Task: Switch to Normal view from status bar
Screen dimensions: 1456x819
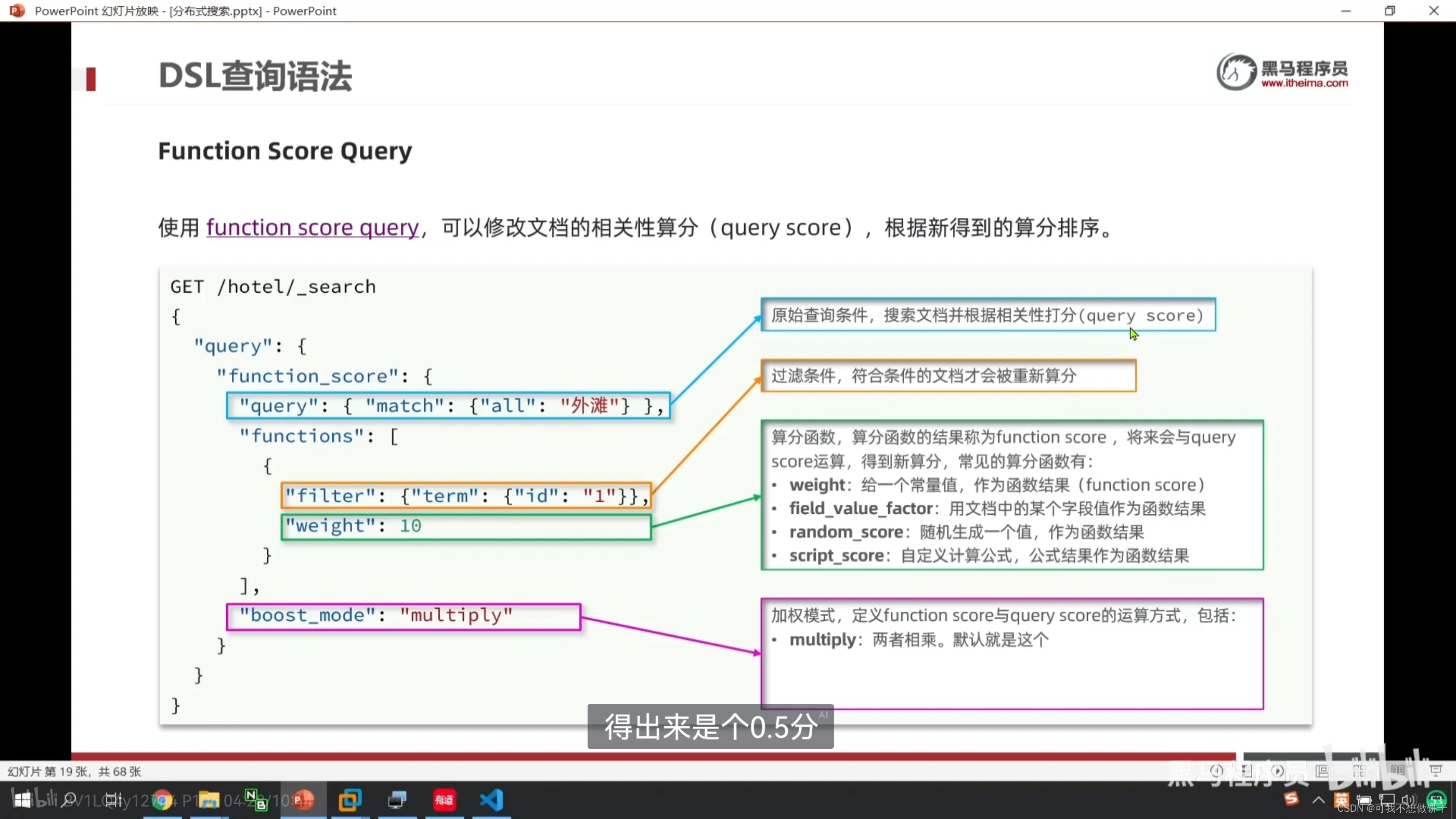Action: pos(1322,771)
